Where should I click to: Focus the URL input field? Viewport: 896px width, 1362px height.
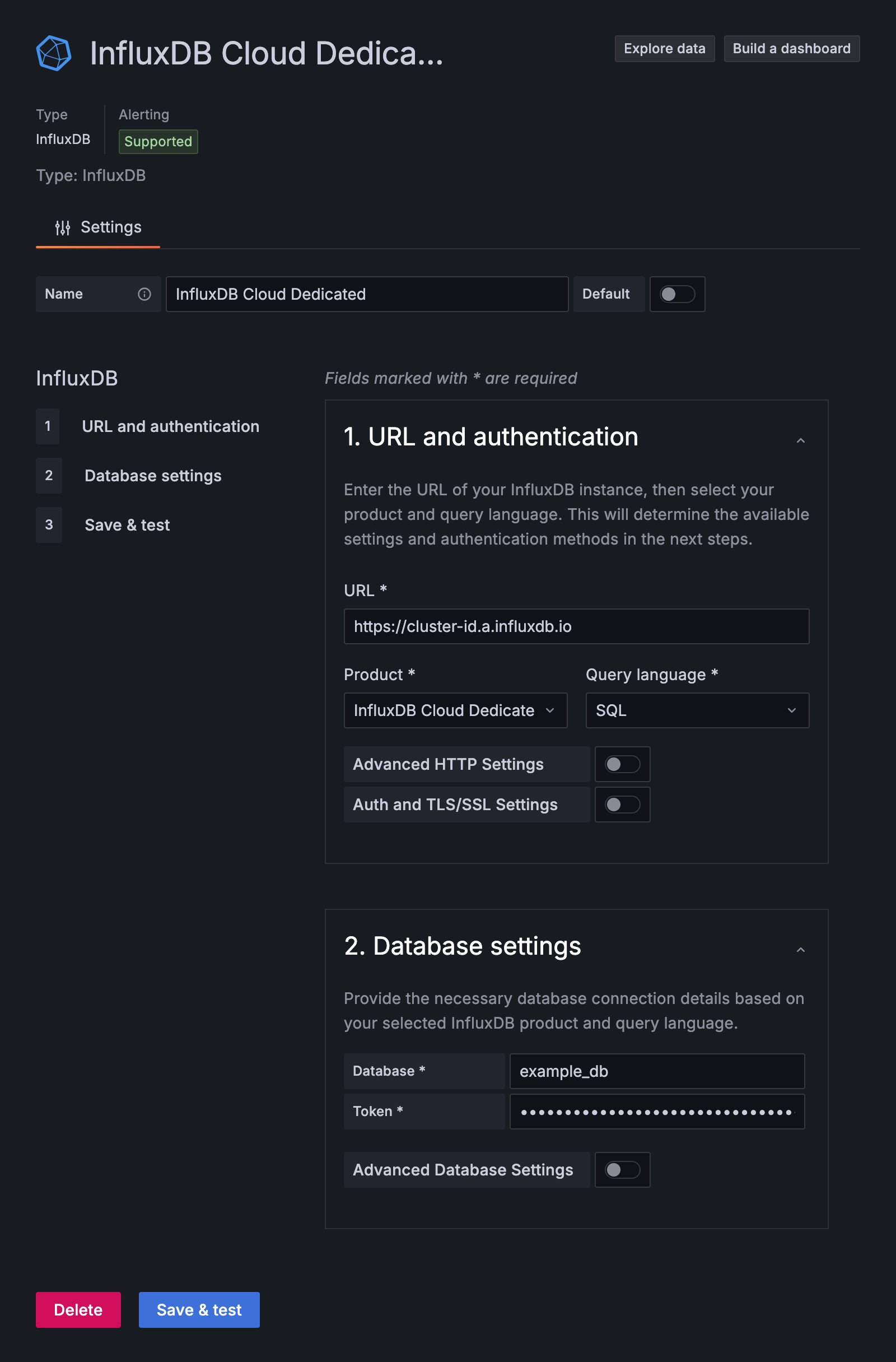pyautogui.click(x=576, y=626)
